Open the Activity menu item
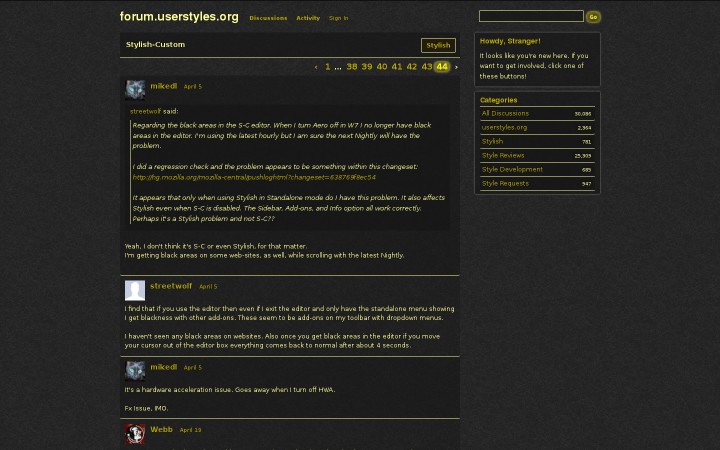 [x=308, y=18]
